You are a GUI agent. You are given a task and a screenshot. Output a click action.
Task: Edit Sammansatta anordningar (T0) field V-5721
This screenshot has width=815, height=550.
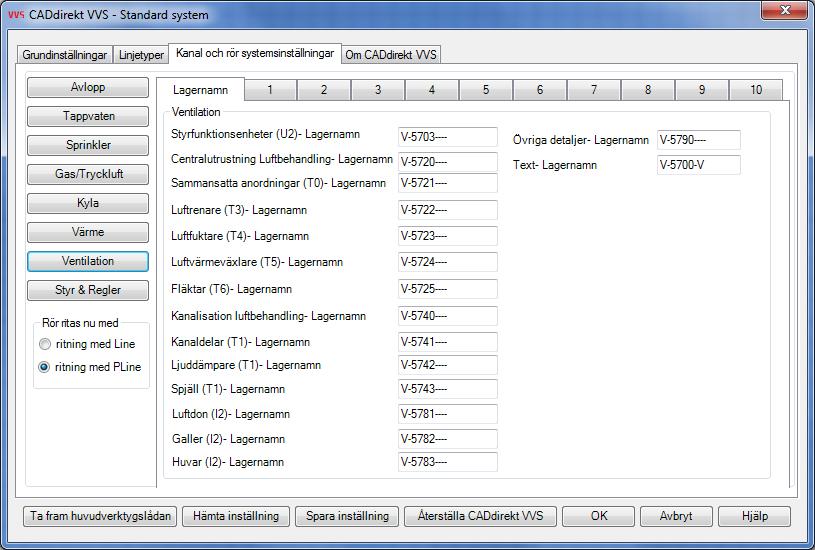448,183
